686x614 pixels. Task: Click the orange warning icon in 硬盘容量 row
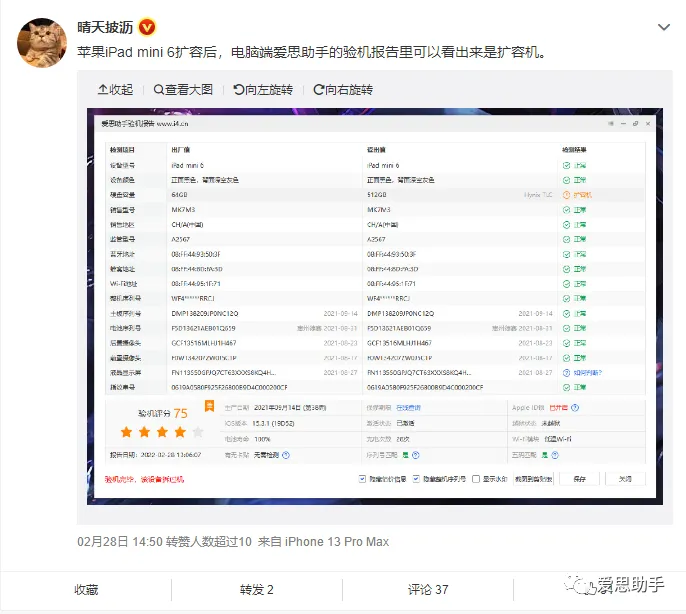pyautogui.click(x=566, y=195)
